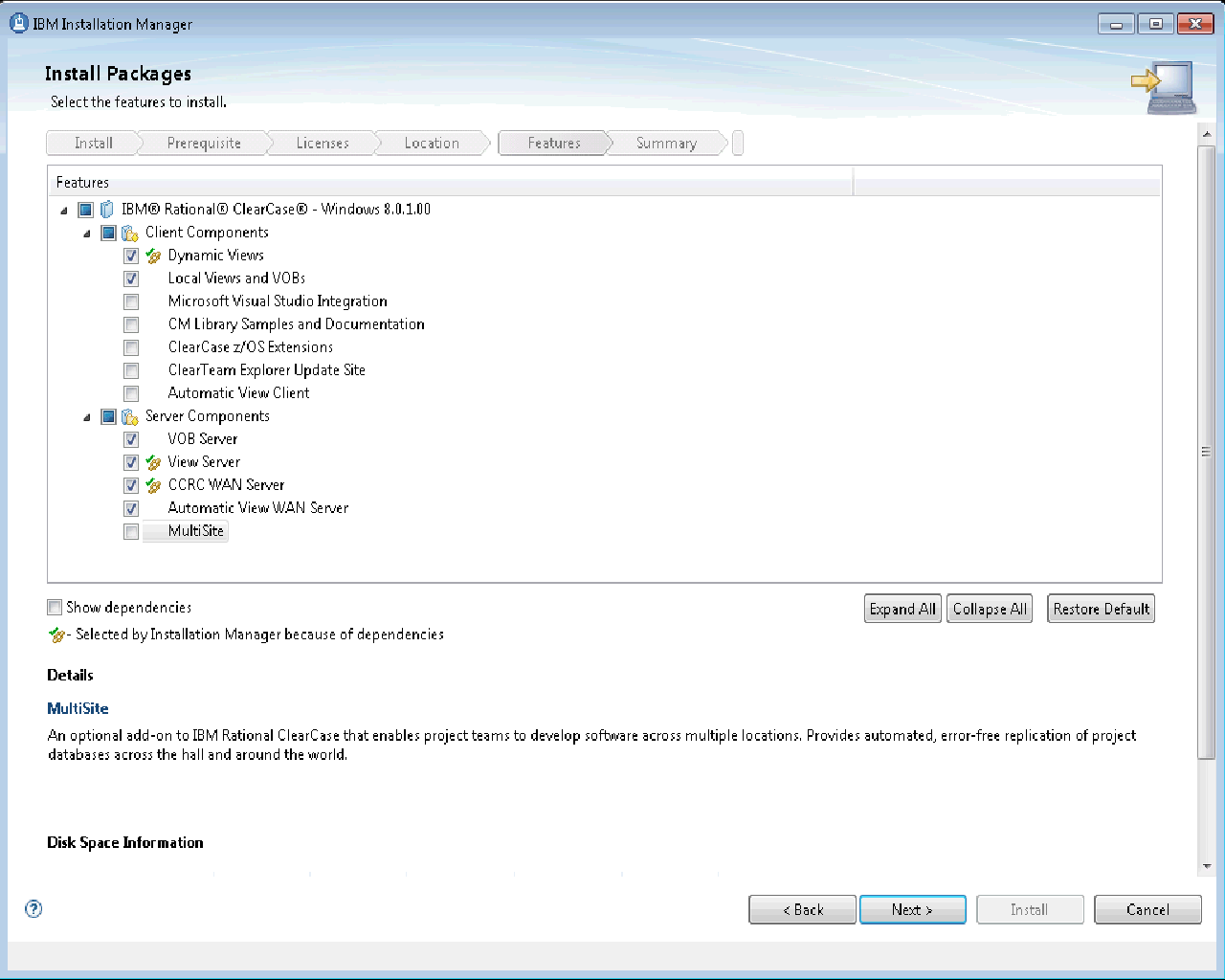Screen dimensions: 1225x980
Task: Collapse the Client Components node
Action: point(87,234)
